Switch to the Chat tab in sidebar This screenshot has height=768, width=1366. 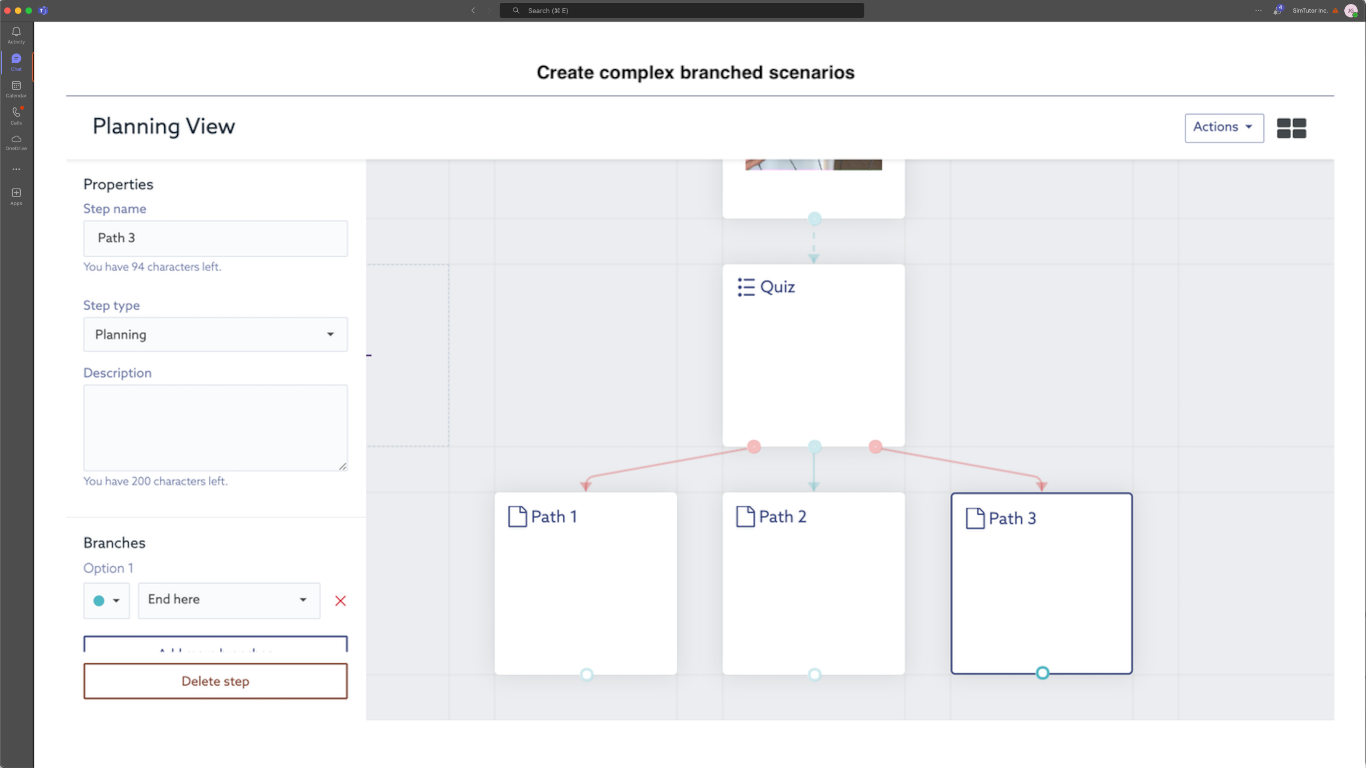16,61
